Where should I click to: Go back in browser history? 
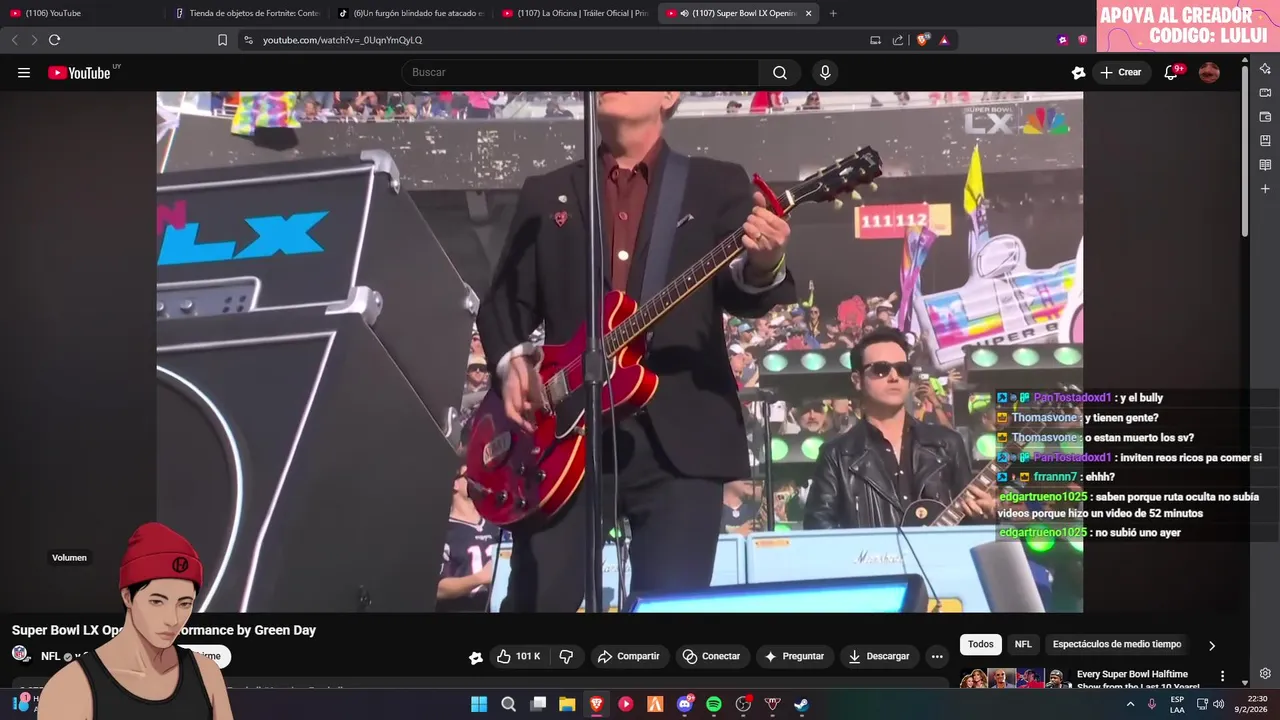(x=14, y=40)
